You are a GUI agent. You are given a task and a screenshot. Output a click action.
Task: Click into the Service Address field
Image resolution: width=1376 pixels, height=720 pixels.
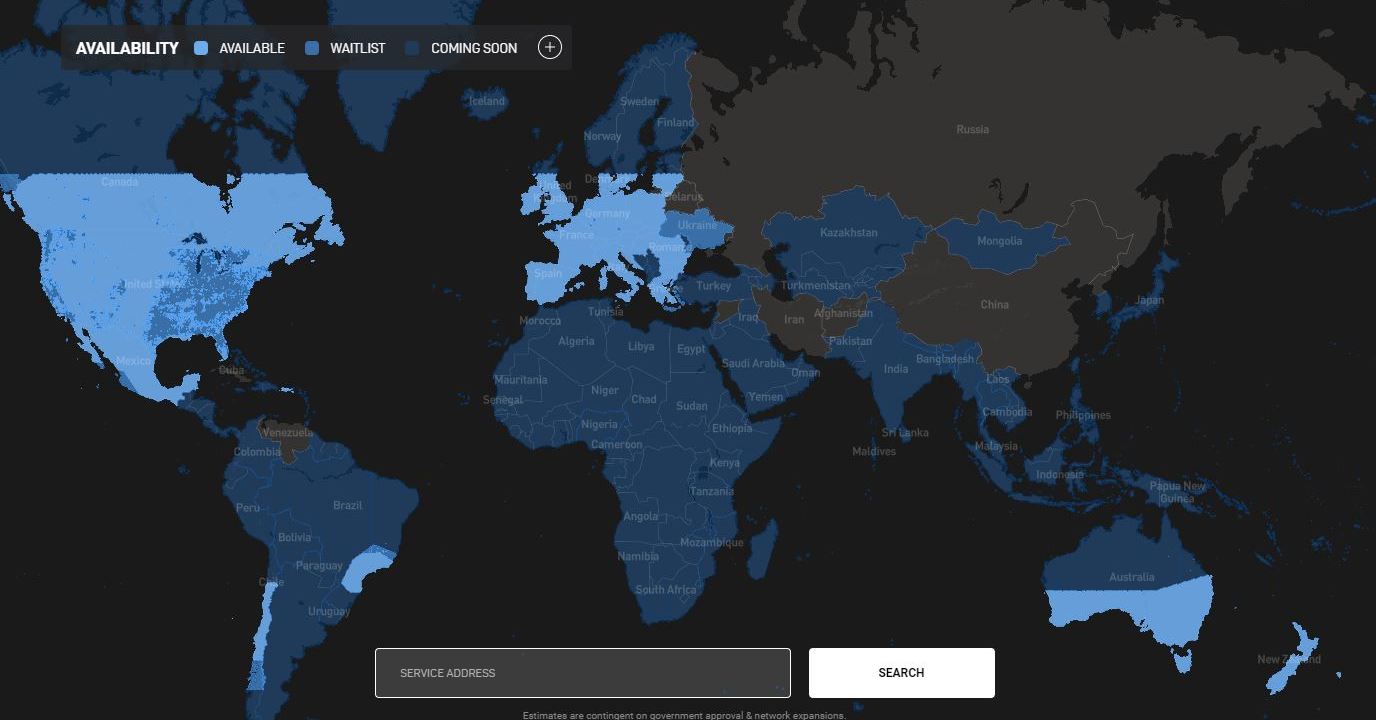point(582,673)
